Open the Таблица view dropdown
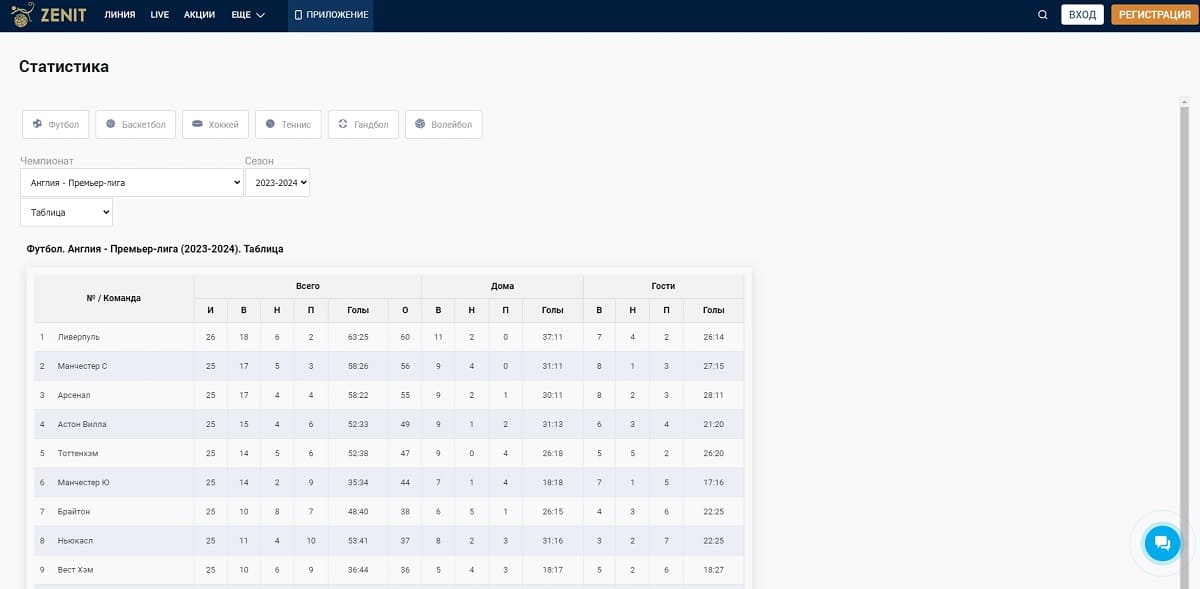1200x589 pixels. pos(66,212)
